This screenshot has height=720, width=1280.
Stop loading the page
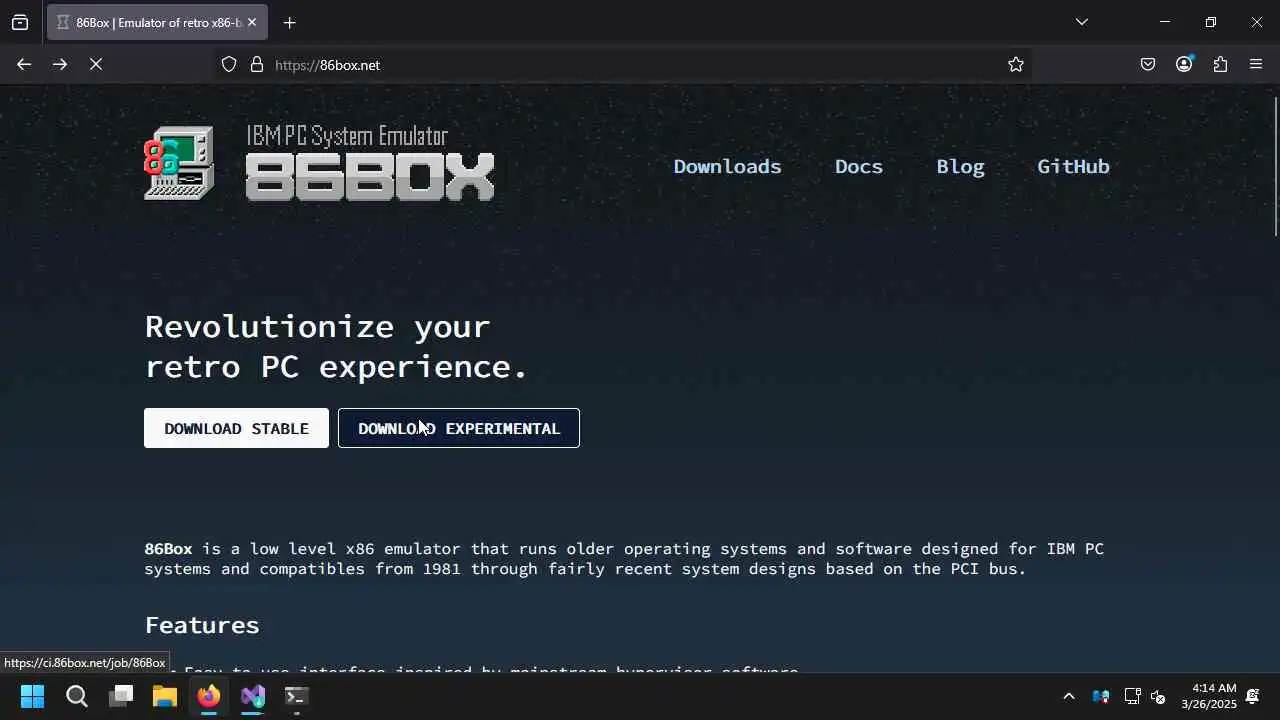[x=96, y=64]
